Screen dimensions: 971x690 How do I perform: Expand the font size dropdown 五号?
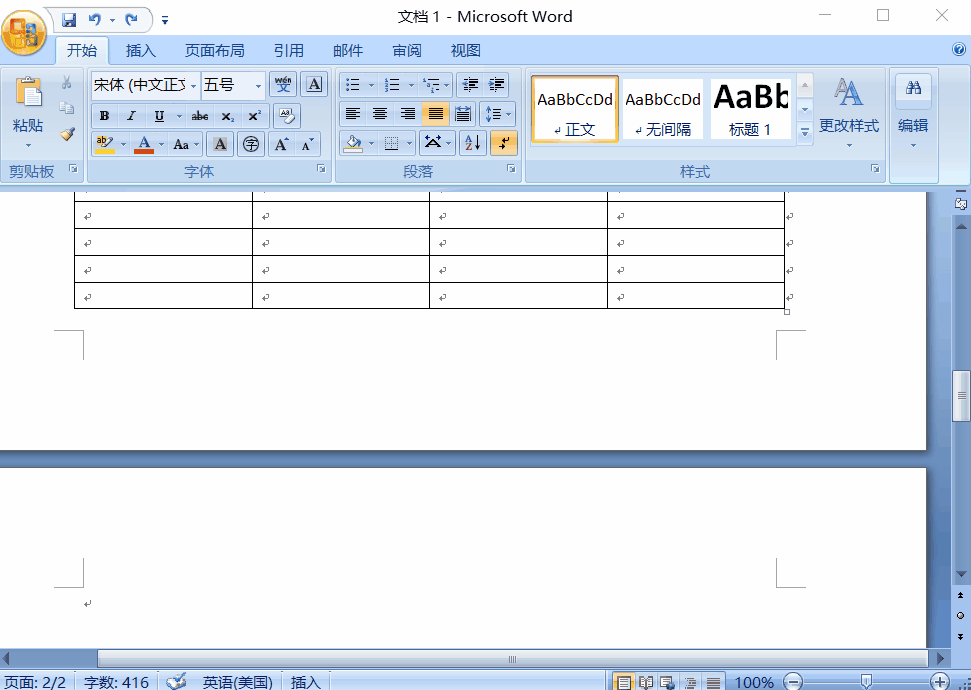(258, 85)
